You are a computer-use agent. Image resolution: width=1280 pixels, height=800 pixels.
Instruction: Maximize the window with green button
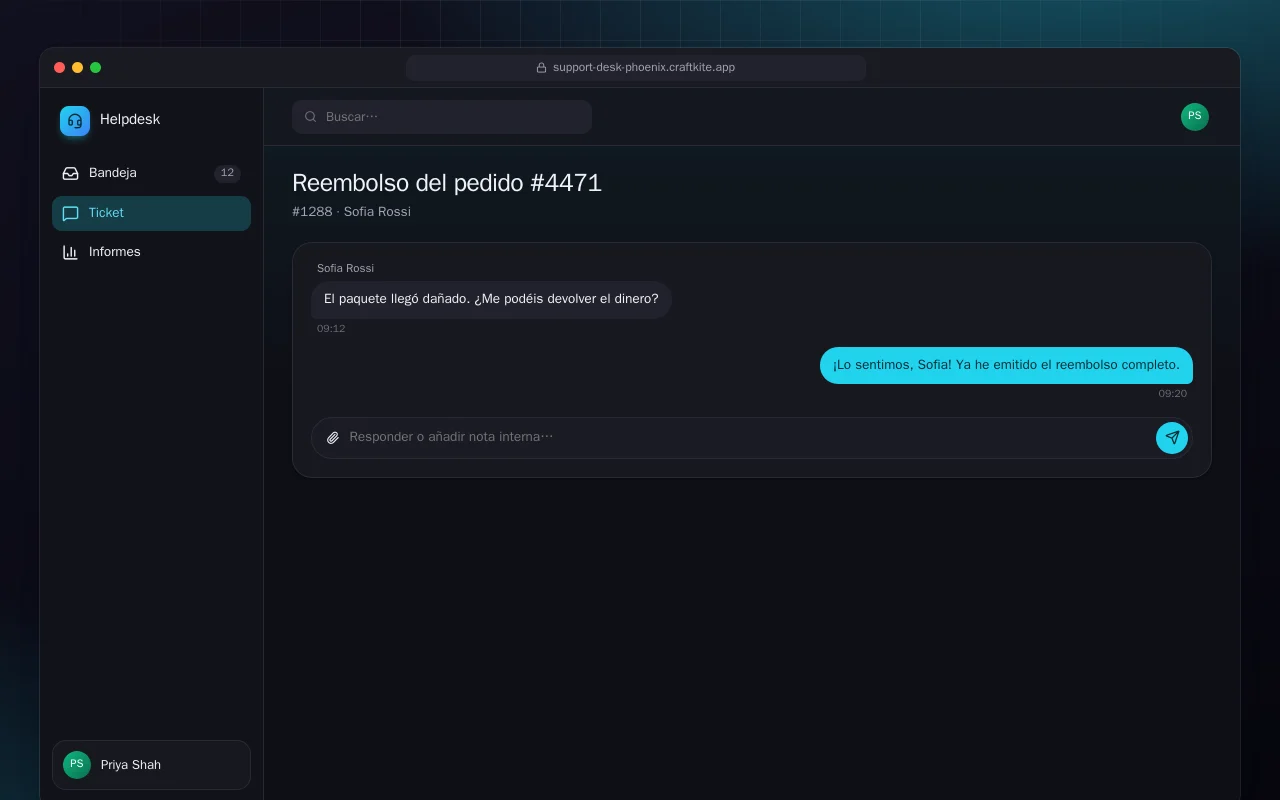coord(96,68)
